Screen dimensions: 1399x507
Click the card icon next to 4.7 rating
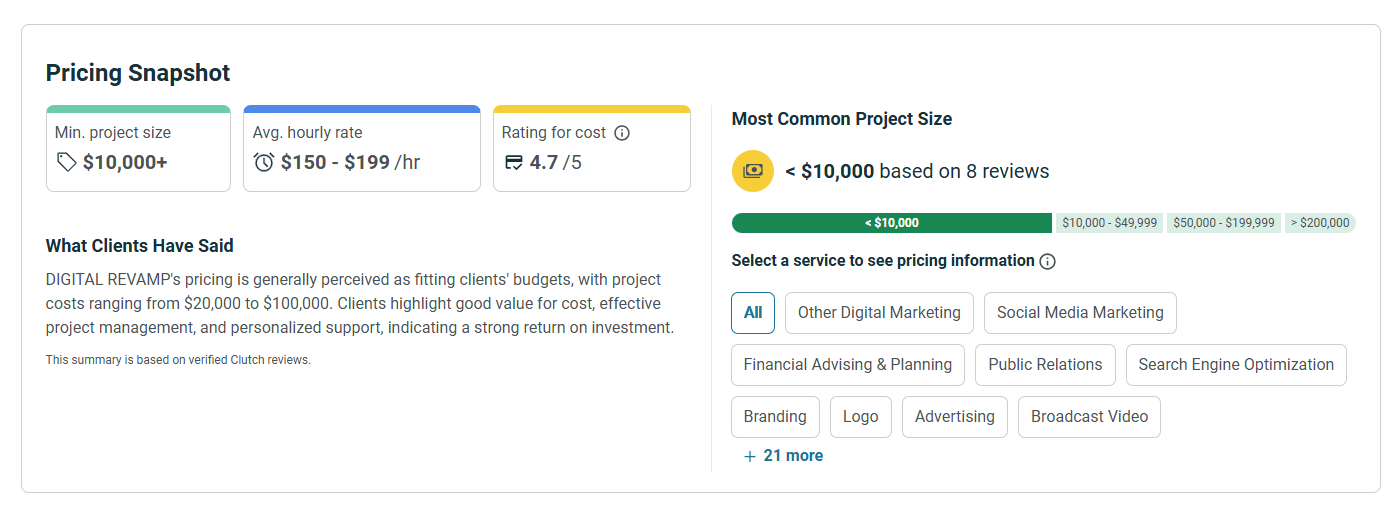click(514, 162)
